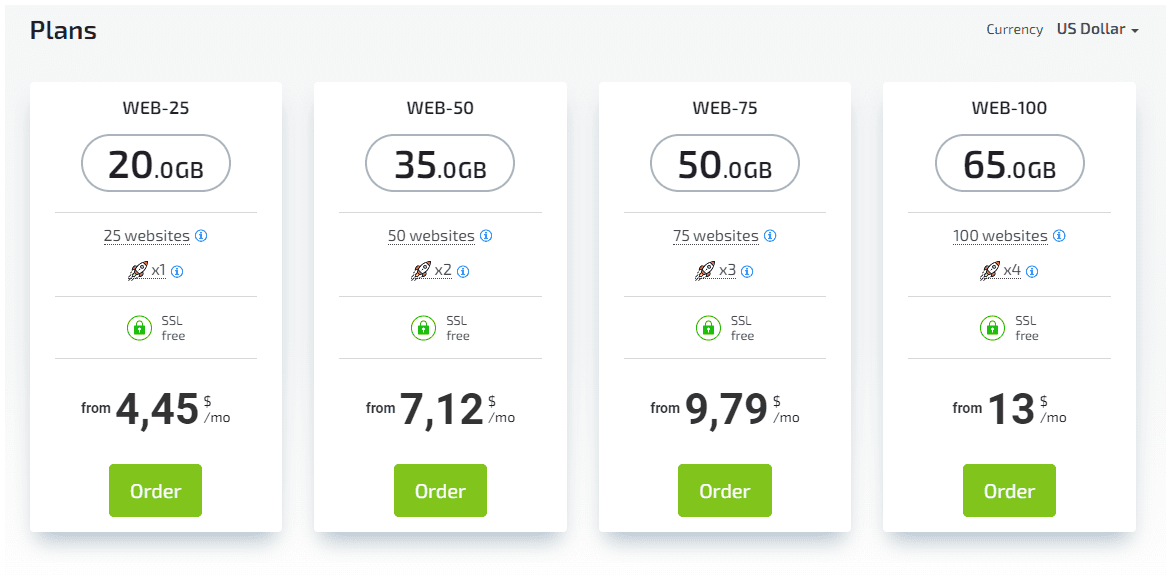Order the WEB-50 plan
The height and width of the screenshot is (578, 1171).
(441, 491)
